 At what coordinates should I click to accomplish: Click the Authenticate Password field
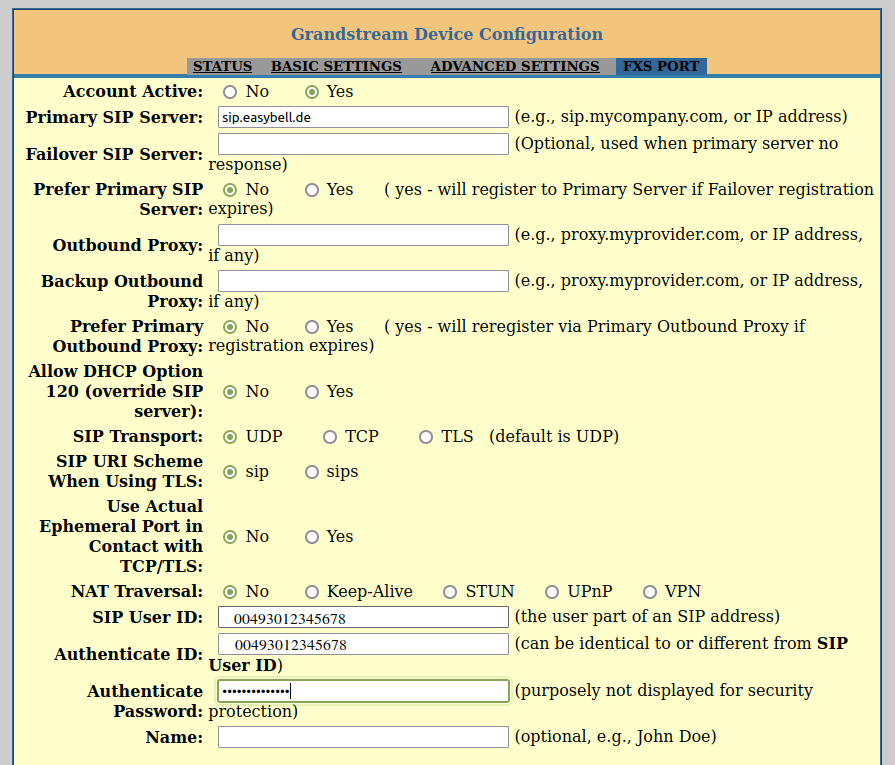363,691
